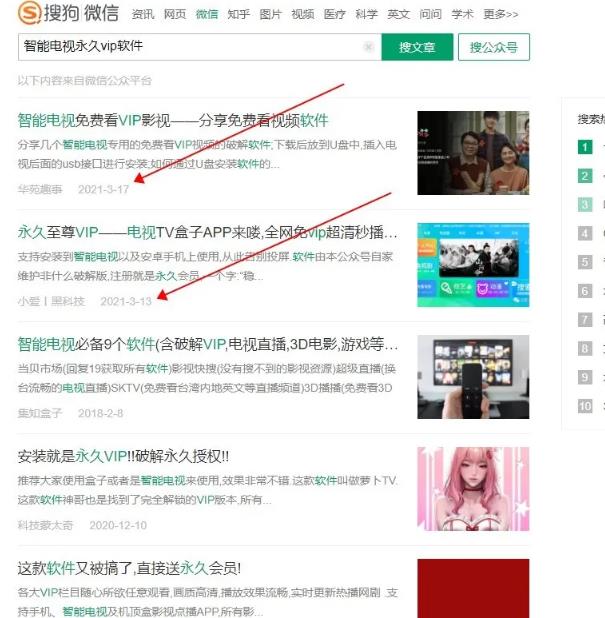This screenshot has width=605, height=618.
Task: Open the 集知盒子 account link
Action: pyautogui.click(x=40, y=413)
